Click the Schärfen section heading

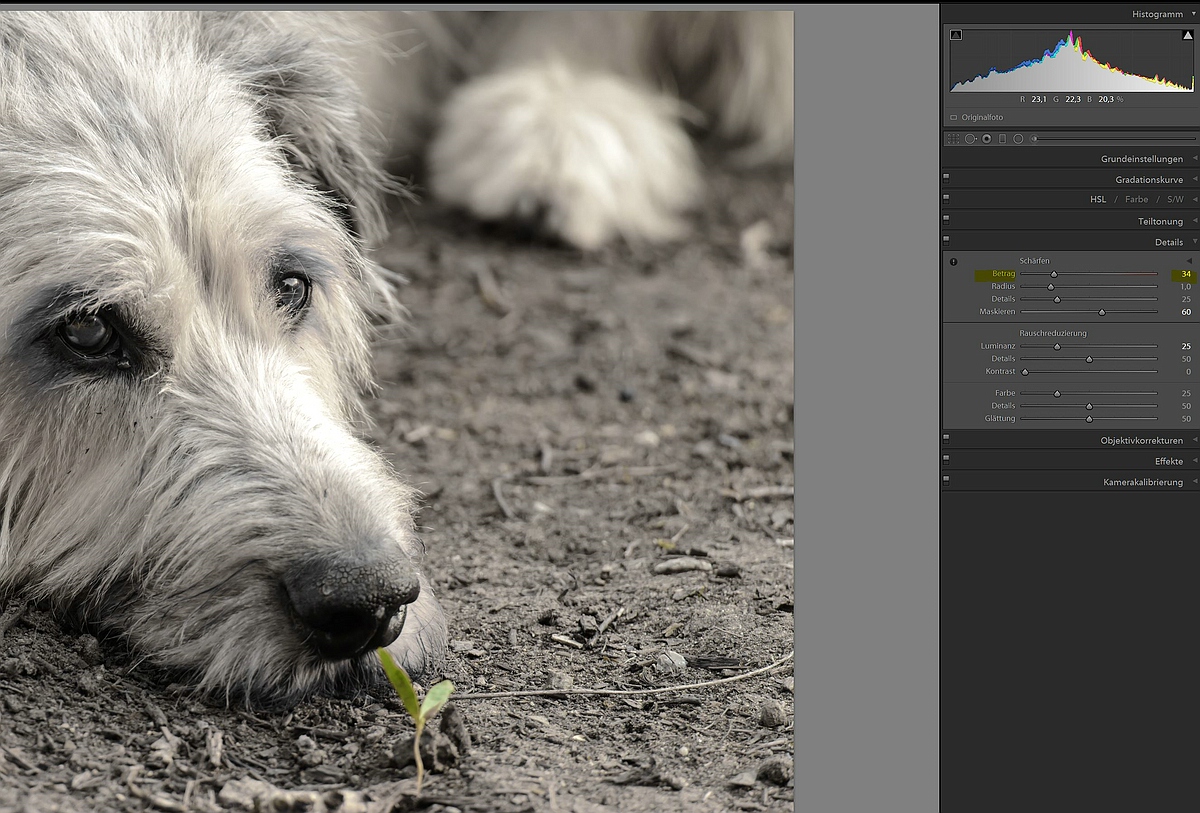[x=1034, y=261]
